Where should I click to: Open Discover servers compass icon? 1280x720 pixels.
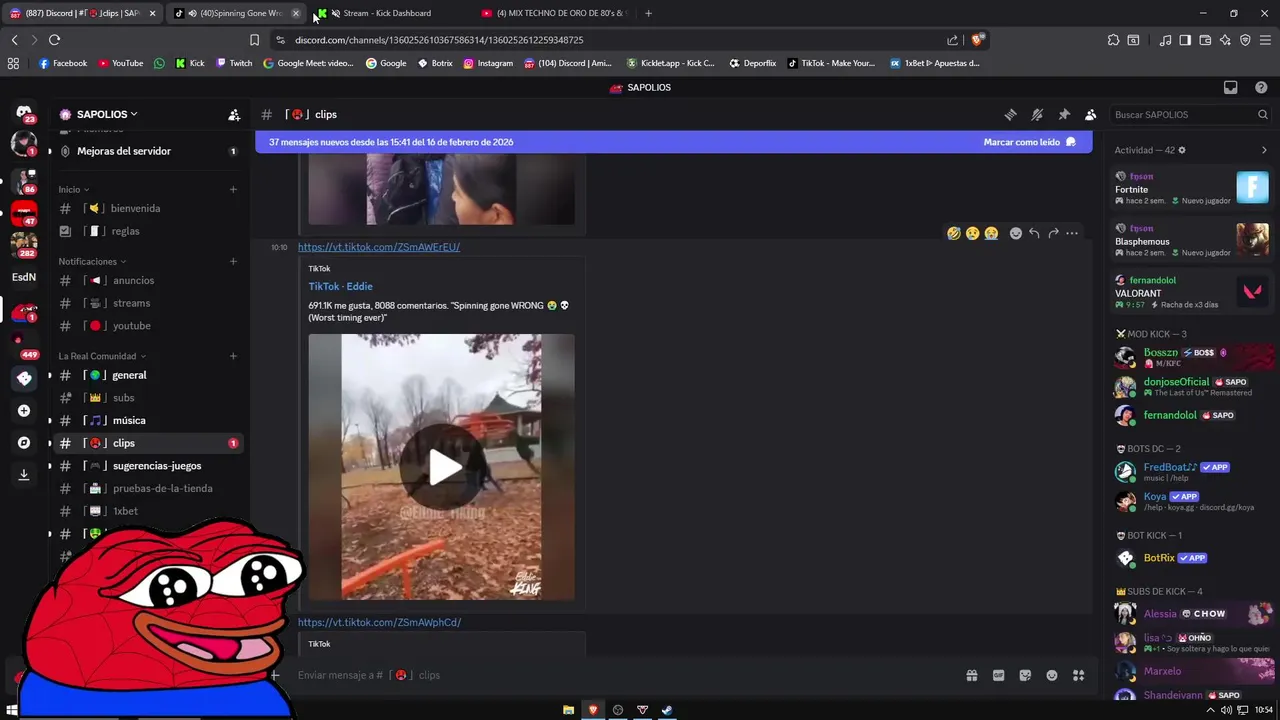pos(24,442)
